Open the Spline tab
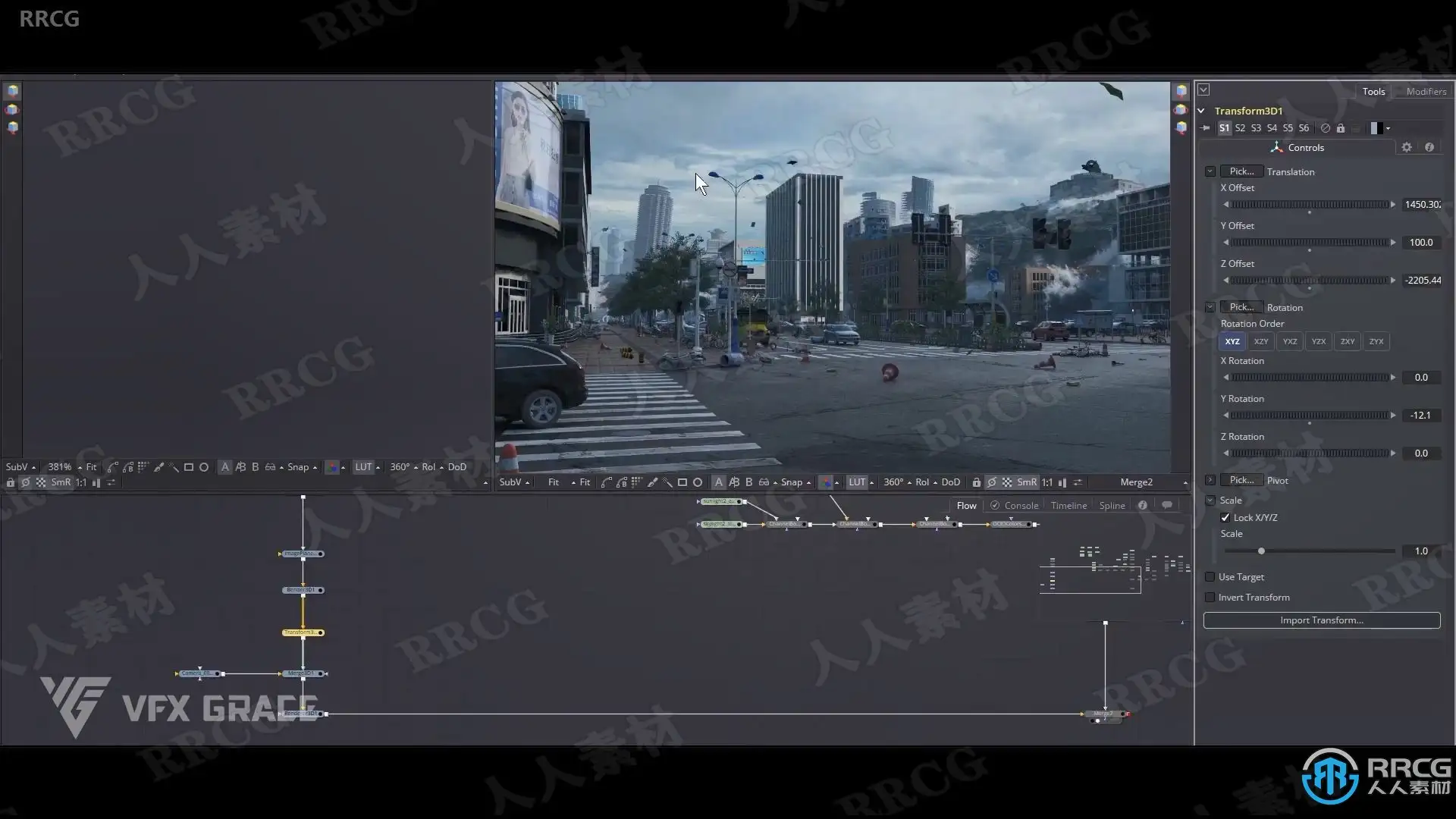 pos(1112,506)
